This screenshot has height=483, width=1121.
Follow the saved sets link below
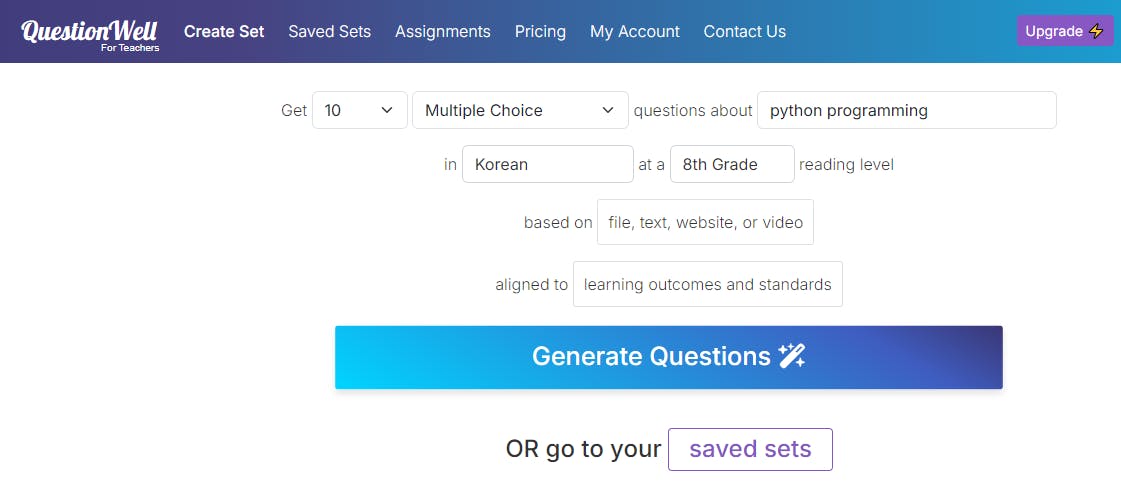tap(749, 449)
